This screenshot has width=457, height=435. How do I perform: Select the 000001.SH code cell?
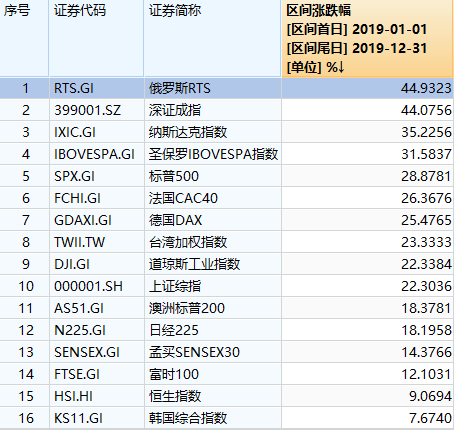(x=97, y=286)
